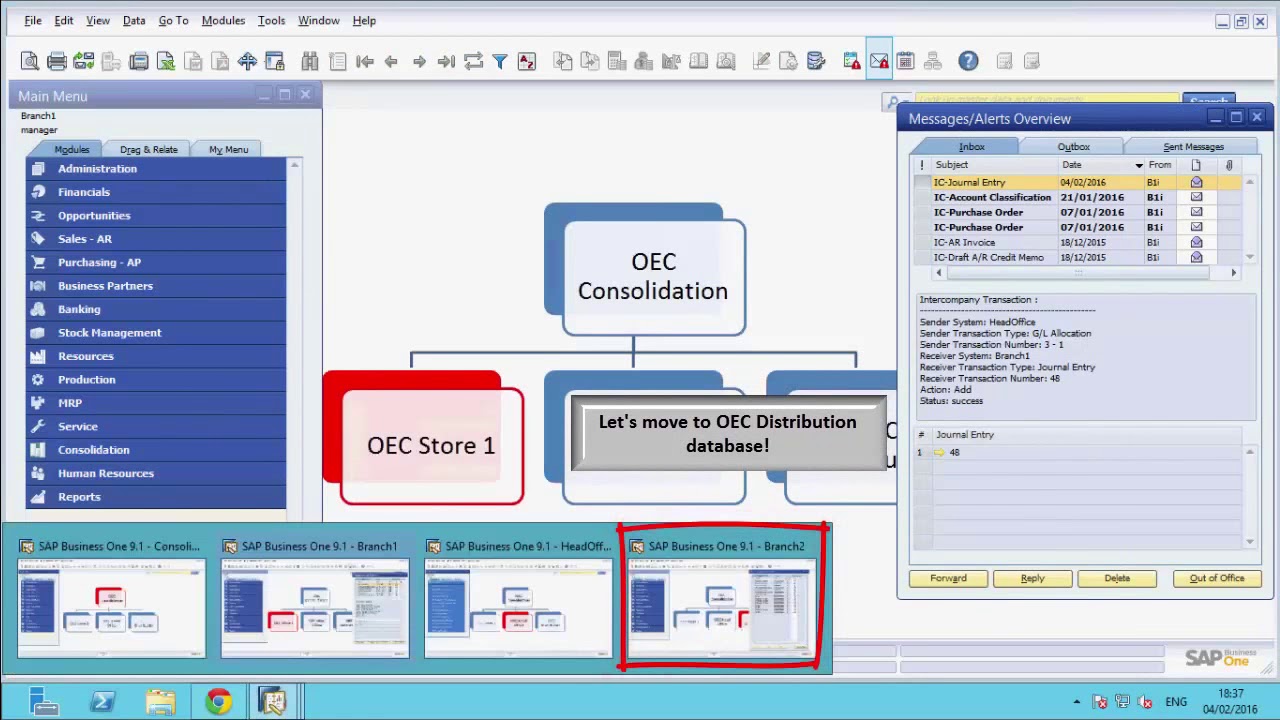
Task: Click the Sort A-Z toolbar icon
Action: pyautogui.click(x=527, y=62)
